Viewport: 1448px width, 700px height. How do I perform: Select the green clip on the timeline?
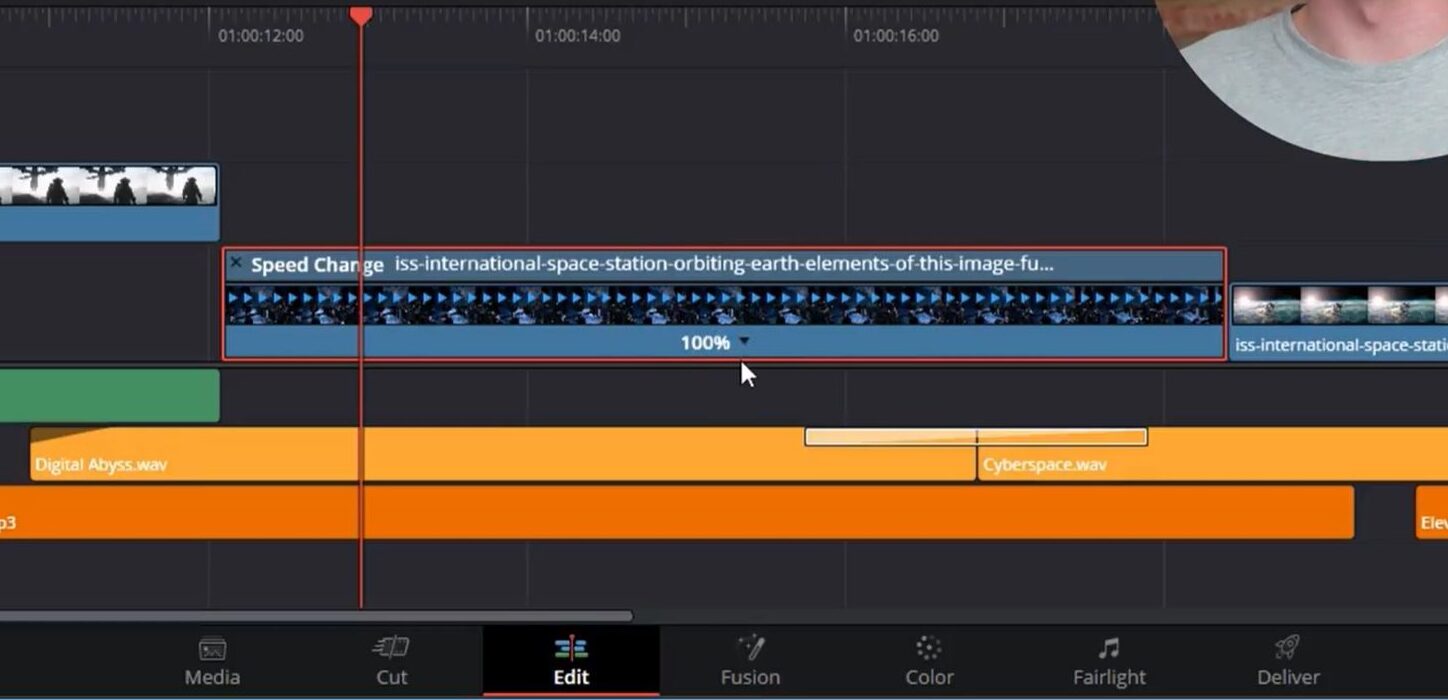point(110,394)
